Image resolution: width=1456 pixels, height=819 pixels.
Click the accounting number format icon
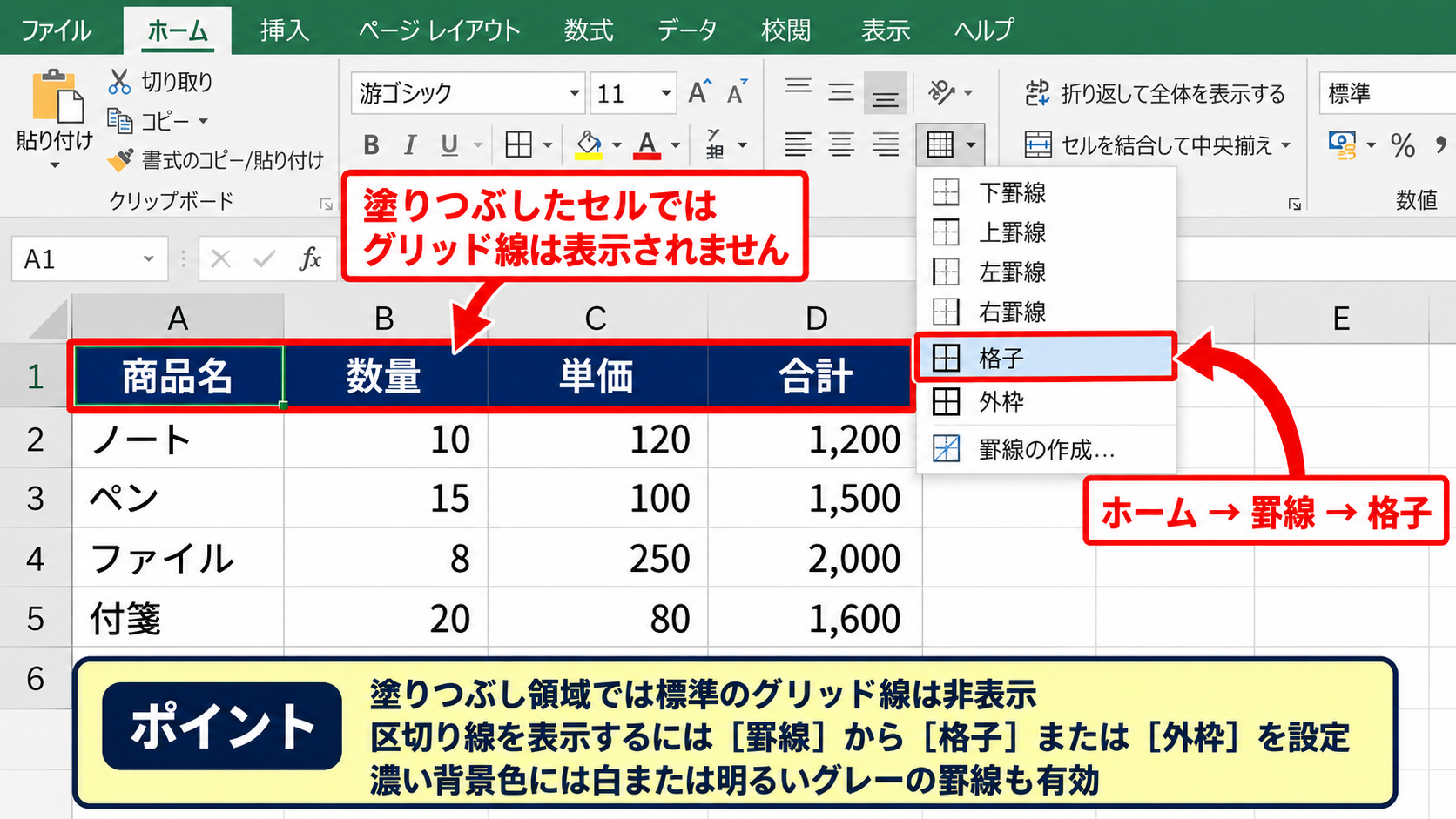point(1342,144)
